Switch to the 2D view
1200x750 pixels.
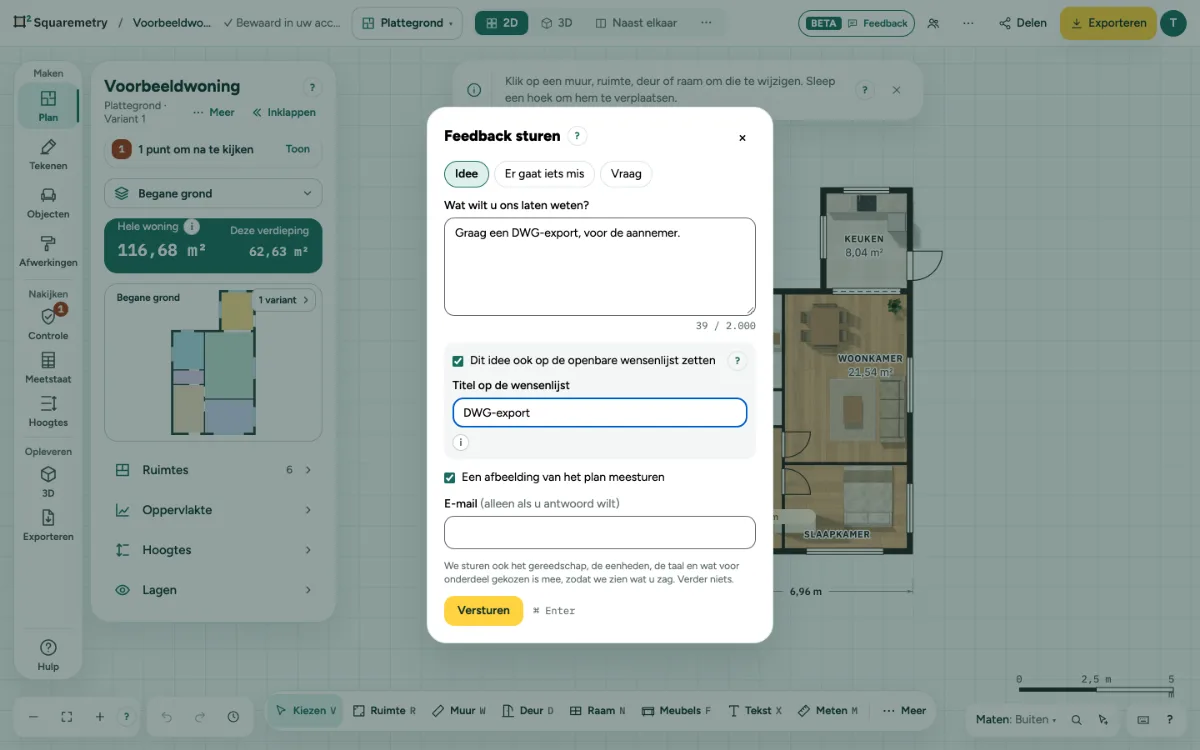tap(501, 23)
